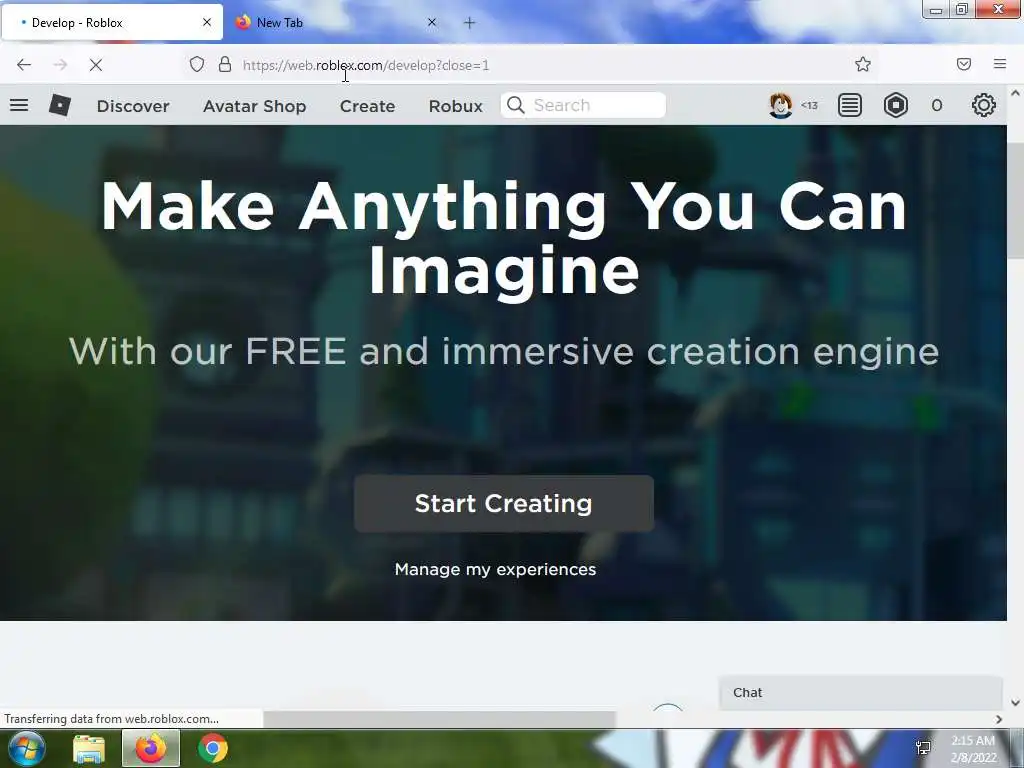
Task: Click the <13 age label
Action: point(809,105)
